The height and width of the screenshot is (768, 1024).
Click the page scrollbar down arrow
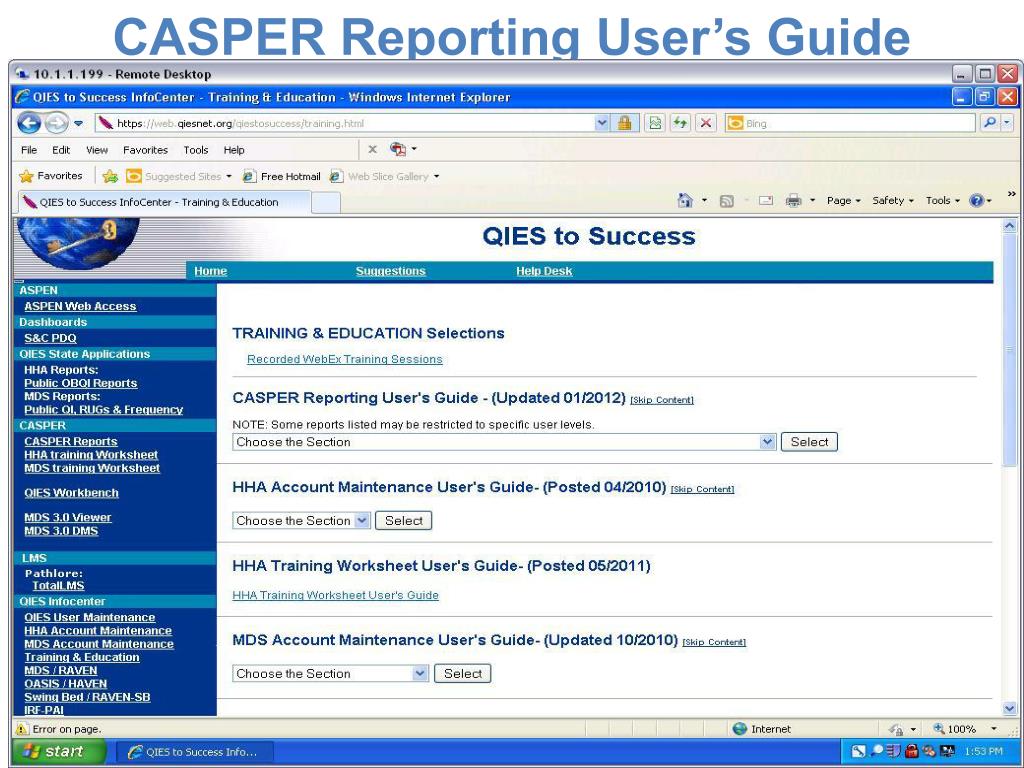1010,709
